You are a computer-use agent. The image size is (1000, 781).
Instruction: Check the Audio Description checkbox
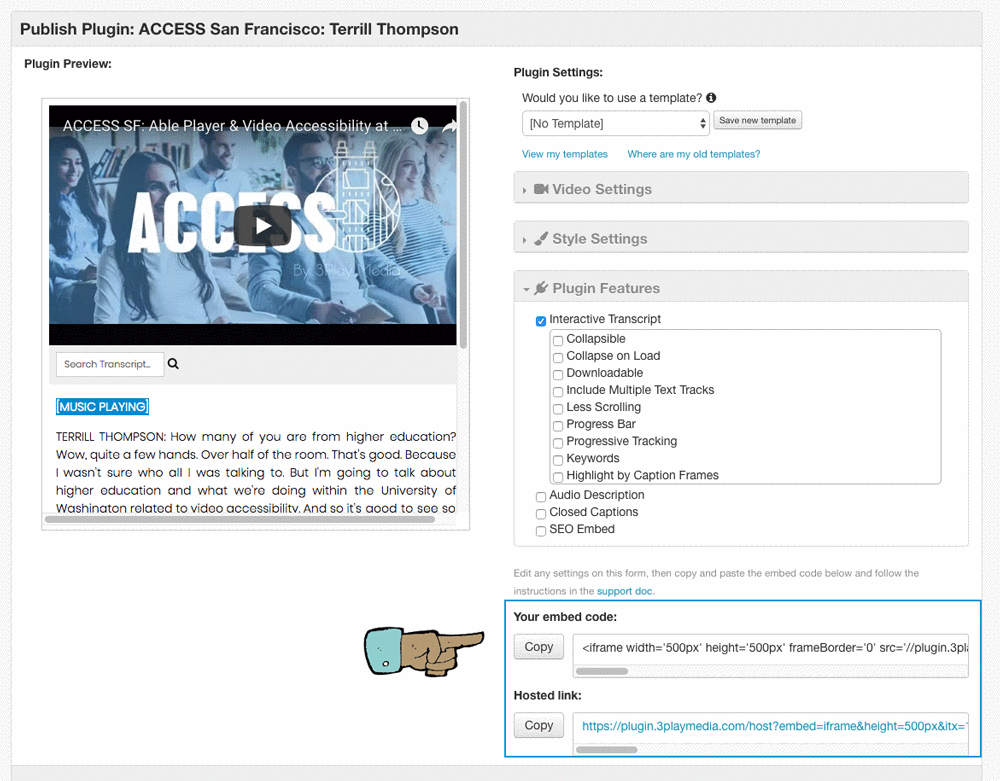[541, 497]
